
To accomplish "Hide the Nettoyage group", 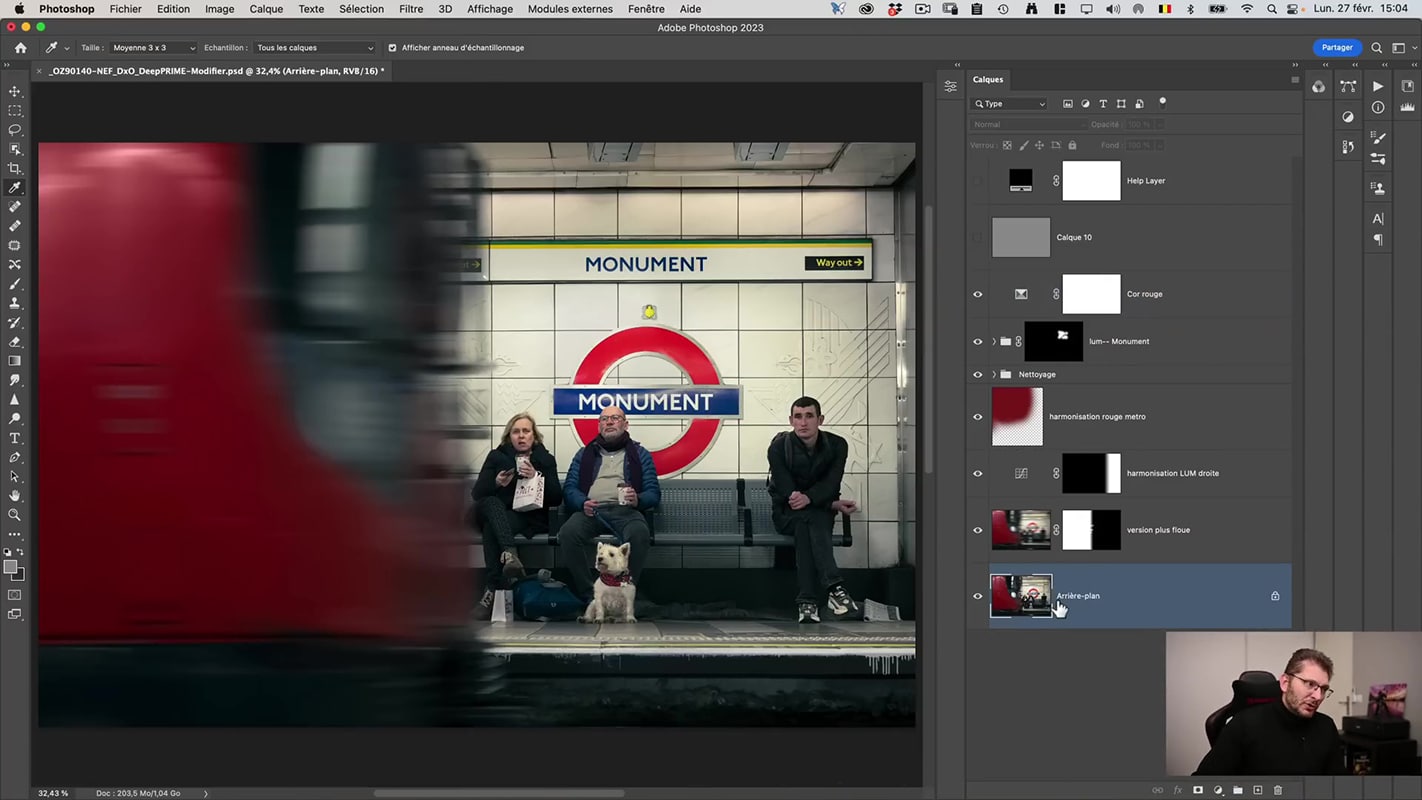I will pos(978,374).
